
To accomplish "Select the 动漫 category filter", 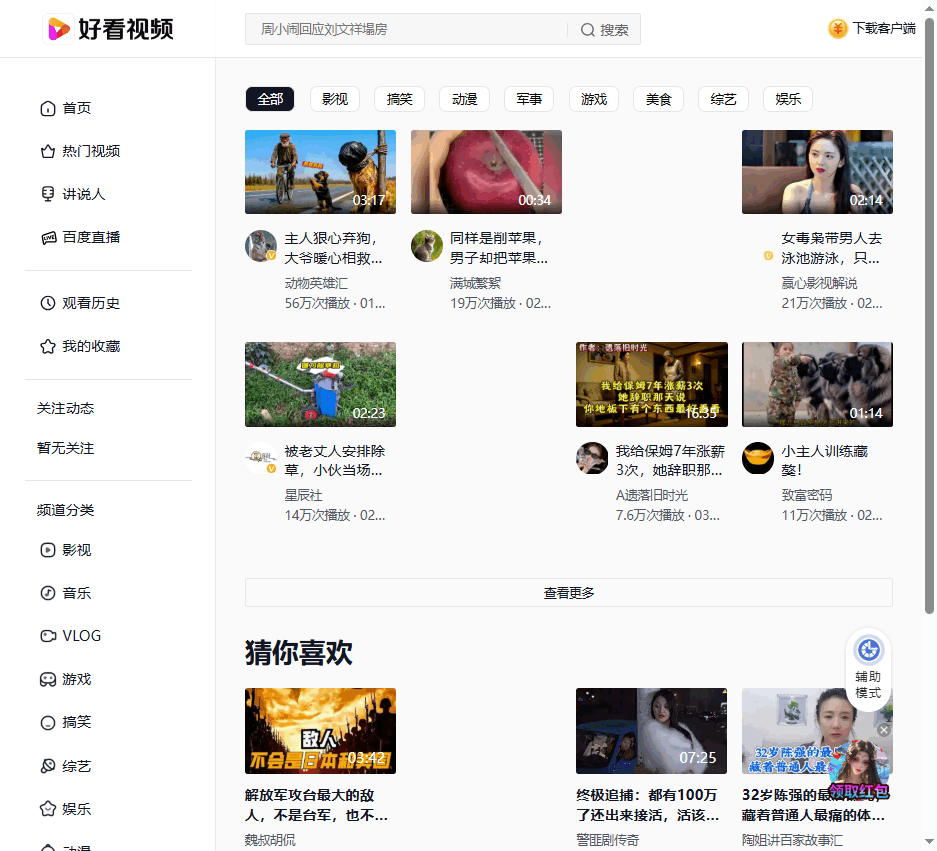I will pos(464,99).
